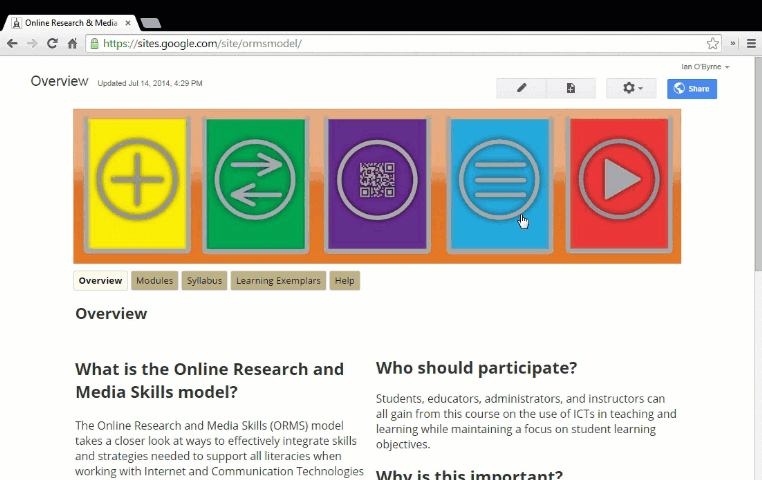Click the Overview page title at top
This screenshot has height=480, width=762.
[x=59, y=81]
